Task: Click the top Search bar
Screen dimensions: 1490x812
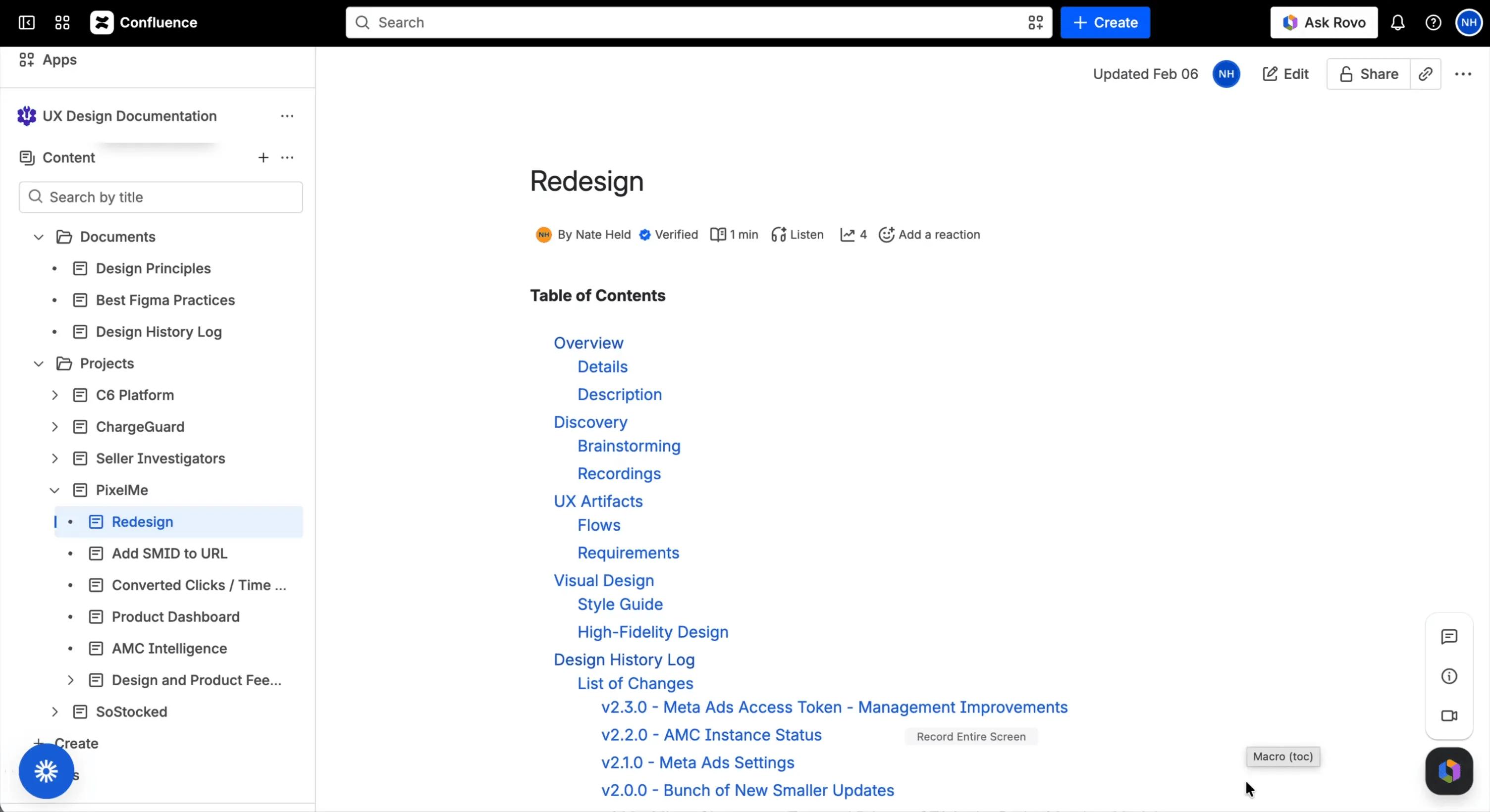Action: (x=698, y=23)
